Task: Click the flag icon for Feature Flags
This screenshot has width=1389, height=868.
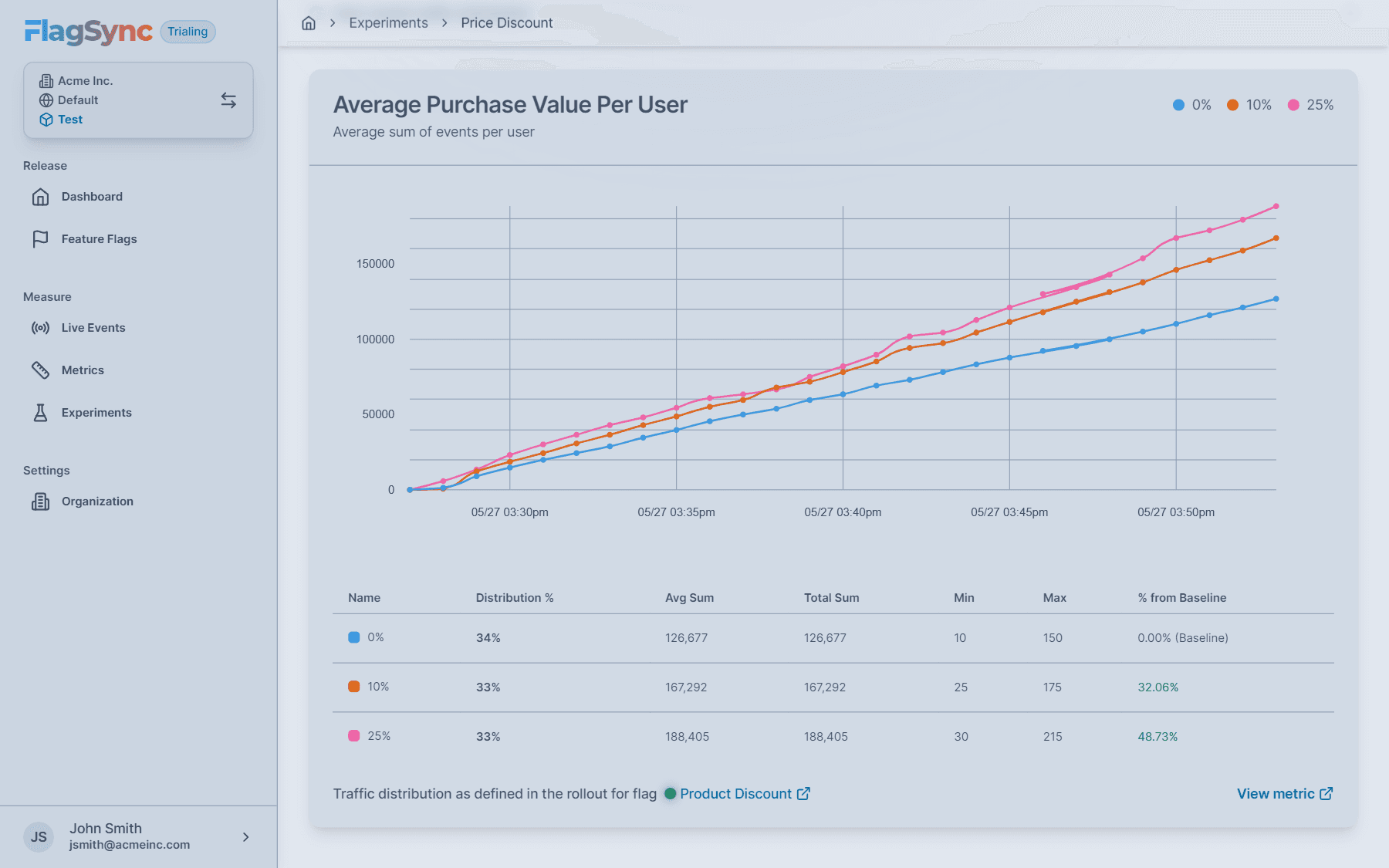Action: click(x=41, y=239)
